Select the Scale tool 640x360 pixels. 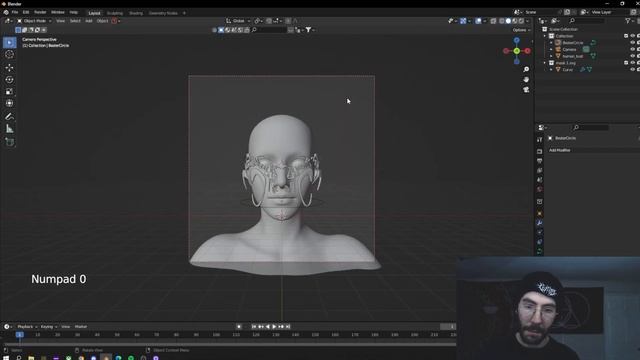coord(9,91)
